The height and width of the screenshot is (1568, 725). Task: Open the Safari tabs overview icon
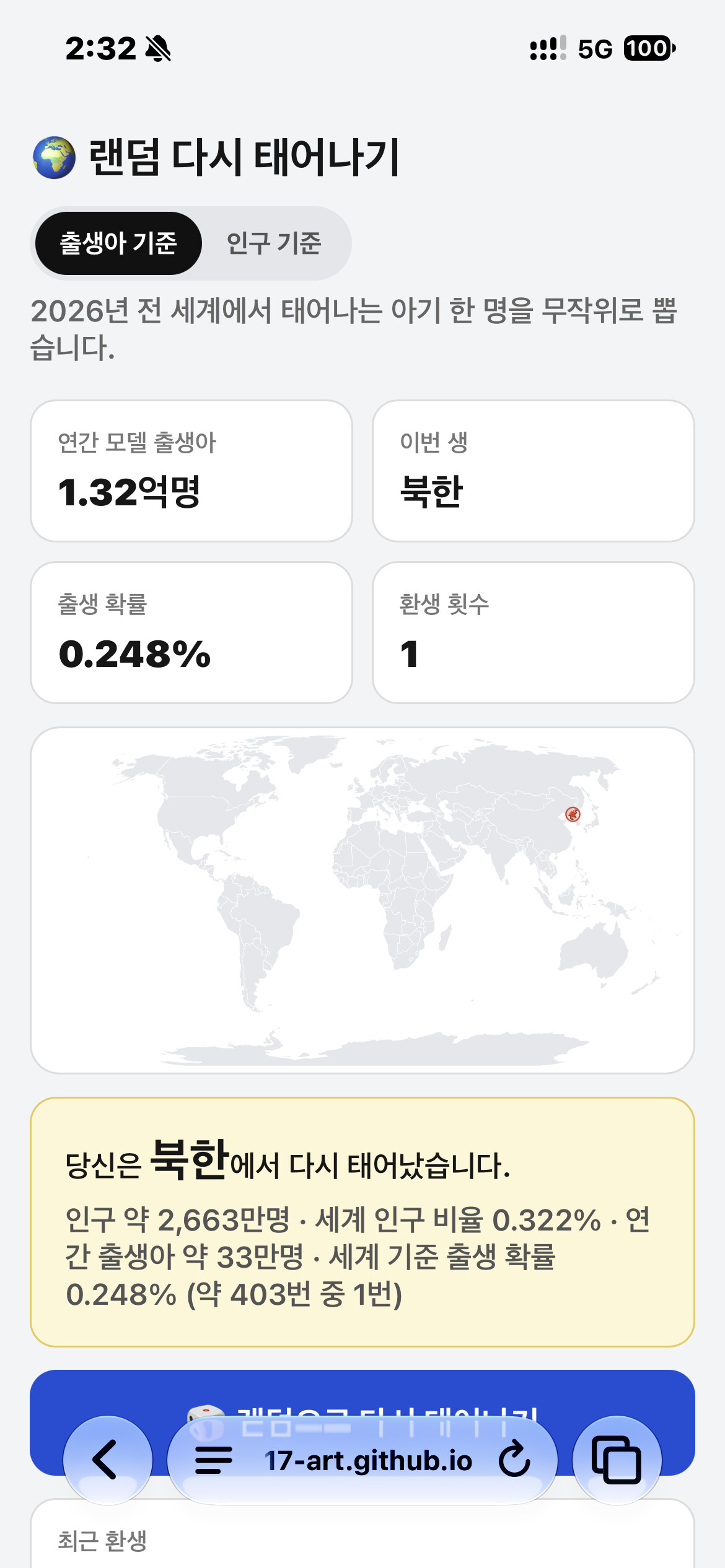coord(617,1460)
